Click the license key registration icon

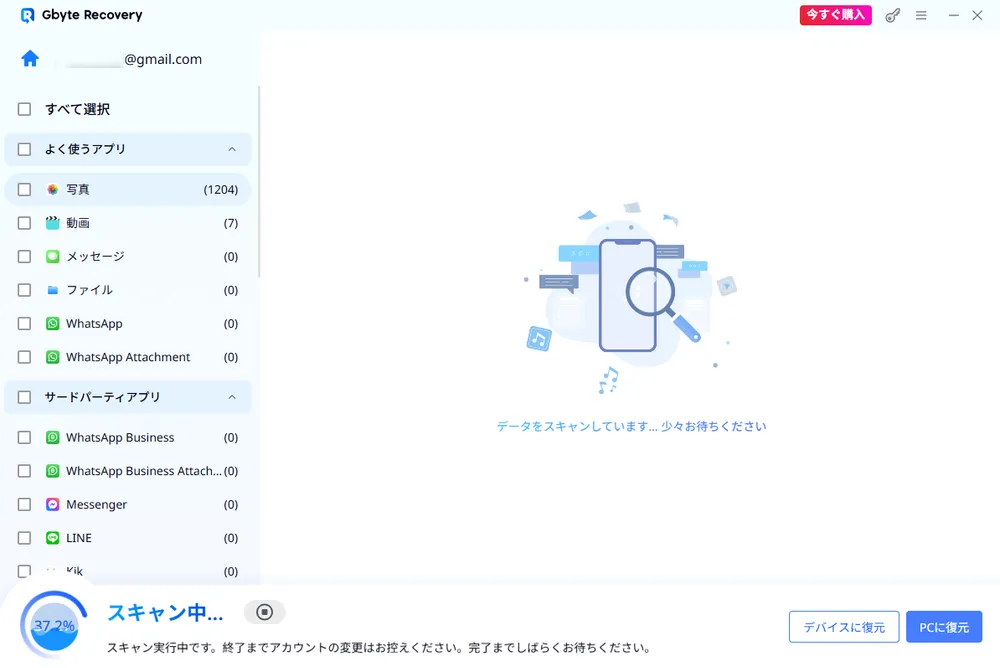pyautogui.click(x=892, y=15)
